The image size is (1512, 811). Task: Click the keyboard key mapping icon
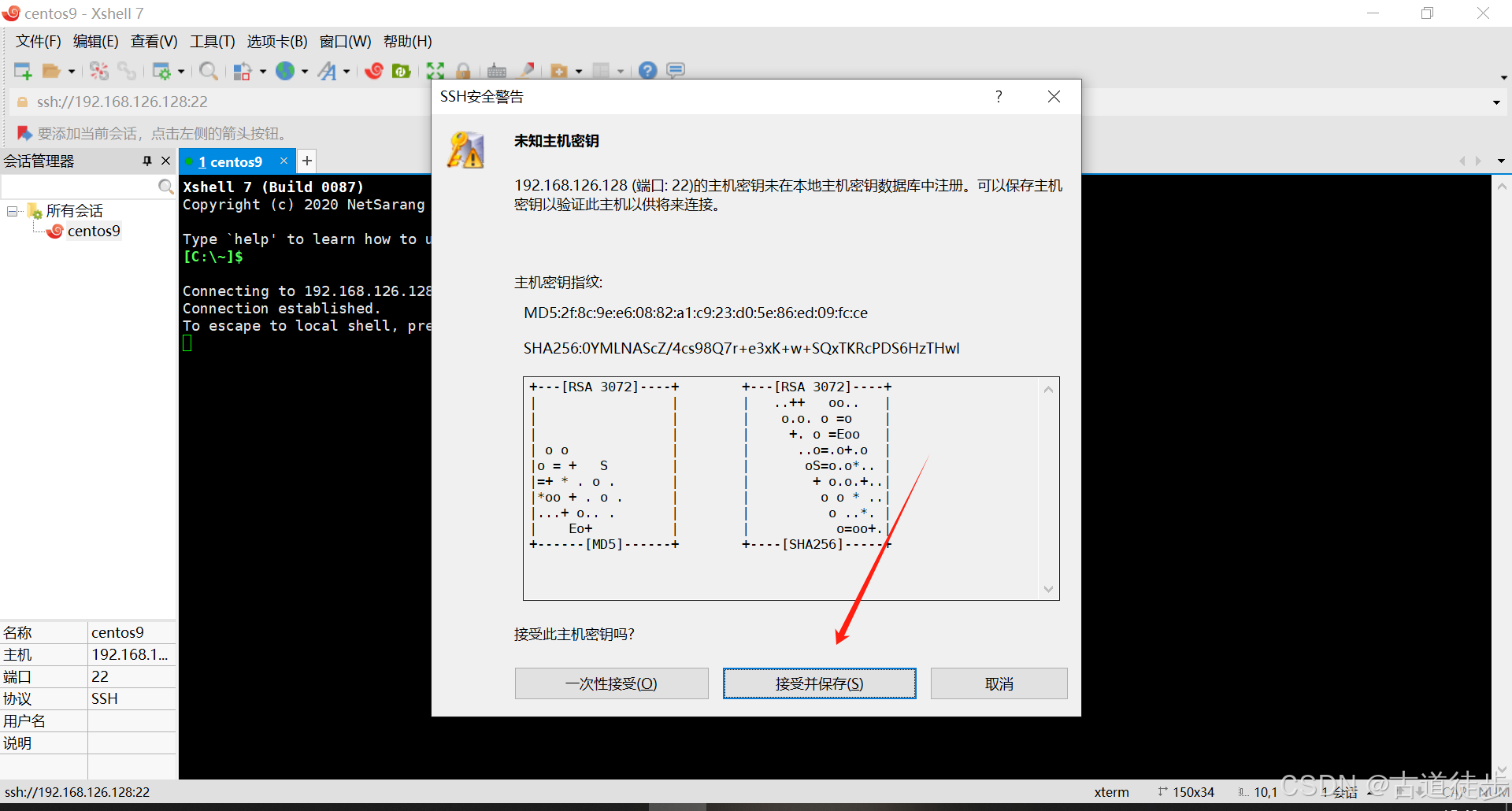coord(497,71)
